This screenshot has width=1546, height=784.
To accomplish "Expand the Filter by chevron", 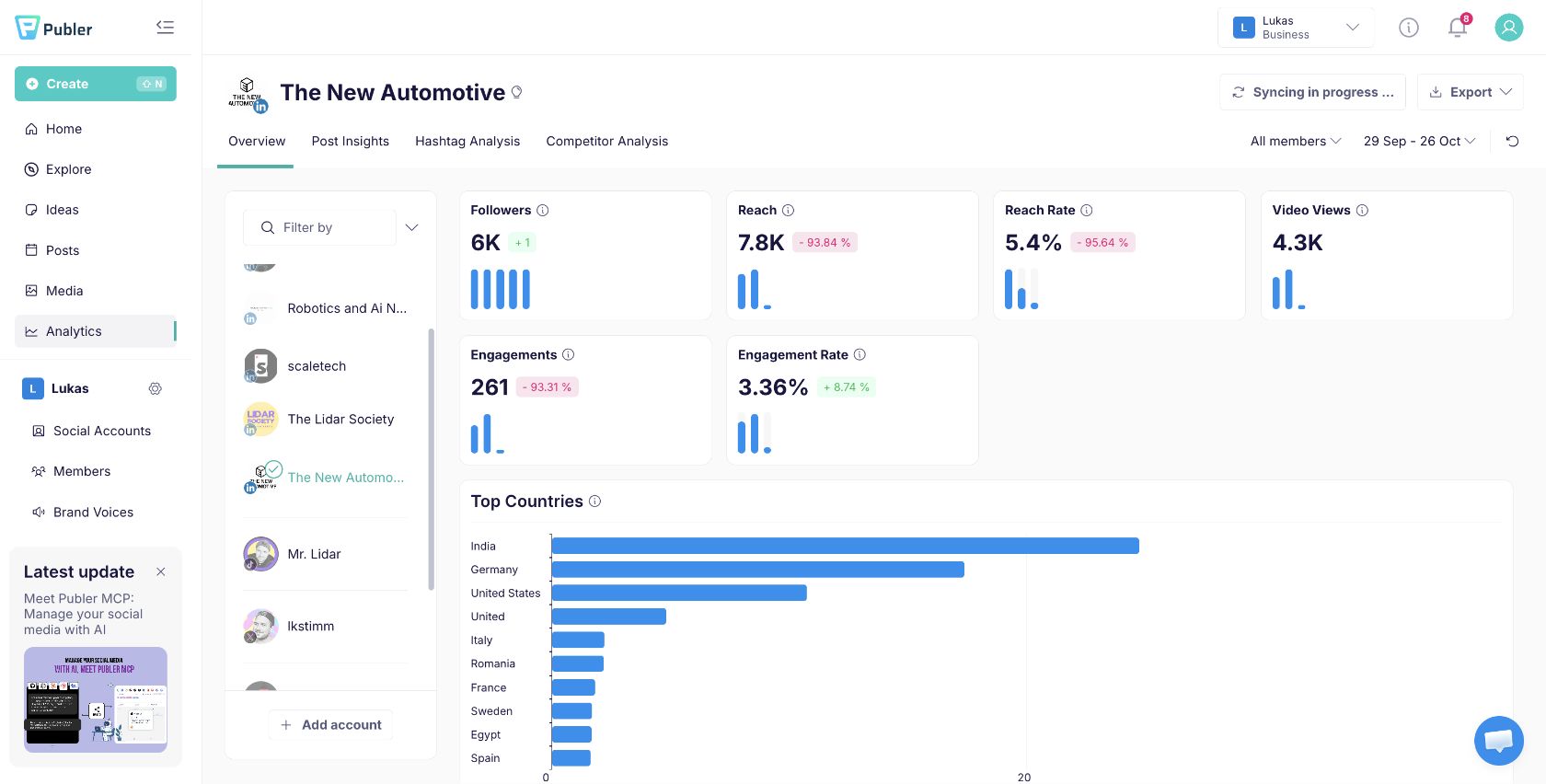I will coord(411,227).
